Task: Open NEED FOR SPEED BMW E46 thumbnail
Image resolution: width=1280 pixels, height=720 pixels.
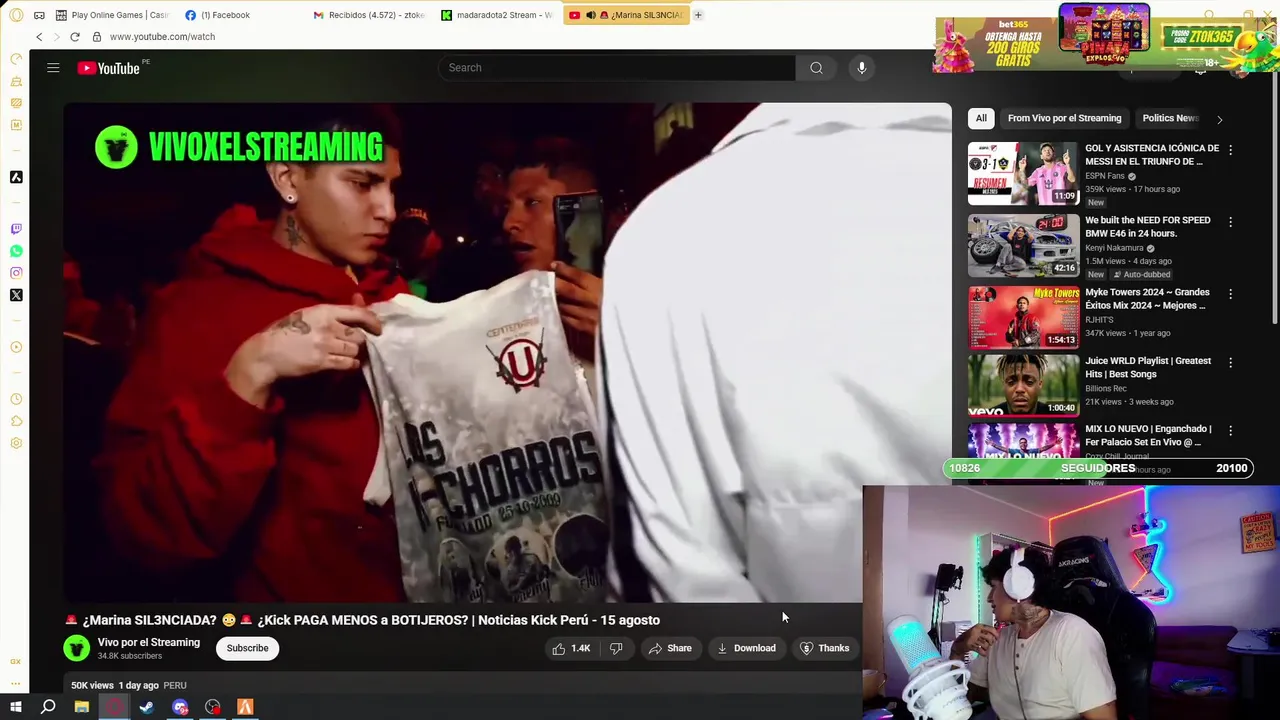Action: click(1023, 246)
